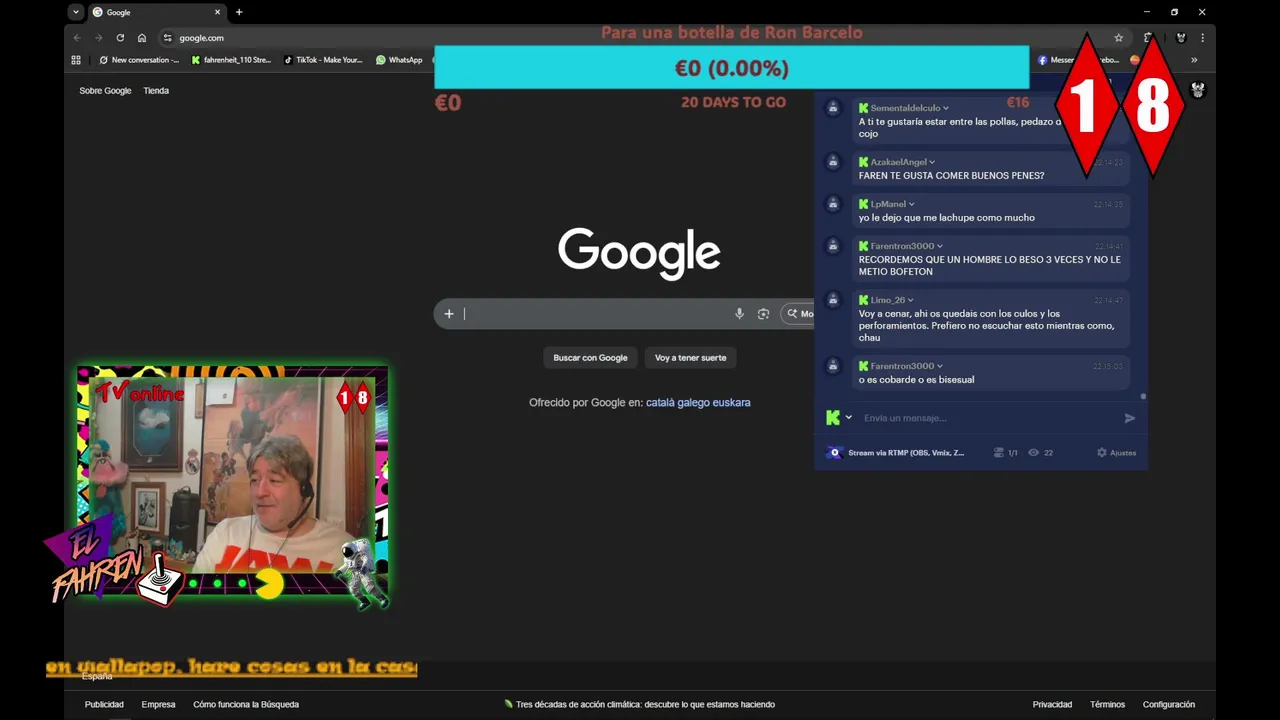The width and height of the screenshot is (1280, 720).
Task: Open the Chrome three-dot menu
Action: coord(1202,38)
